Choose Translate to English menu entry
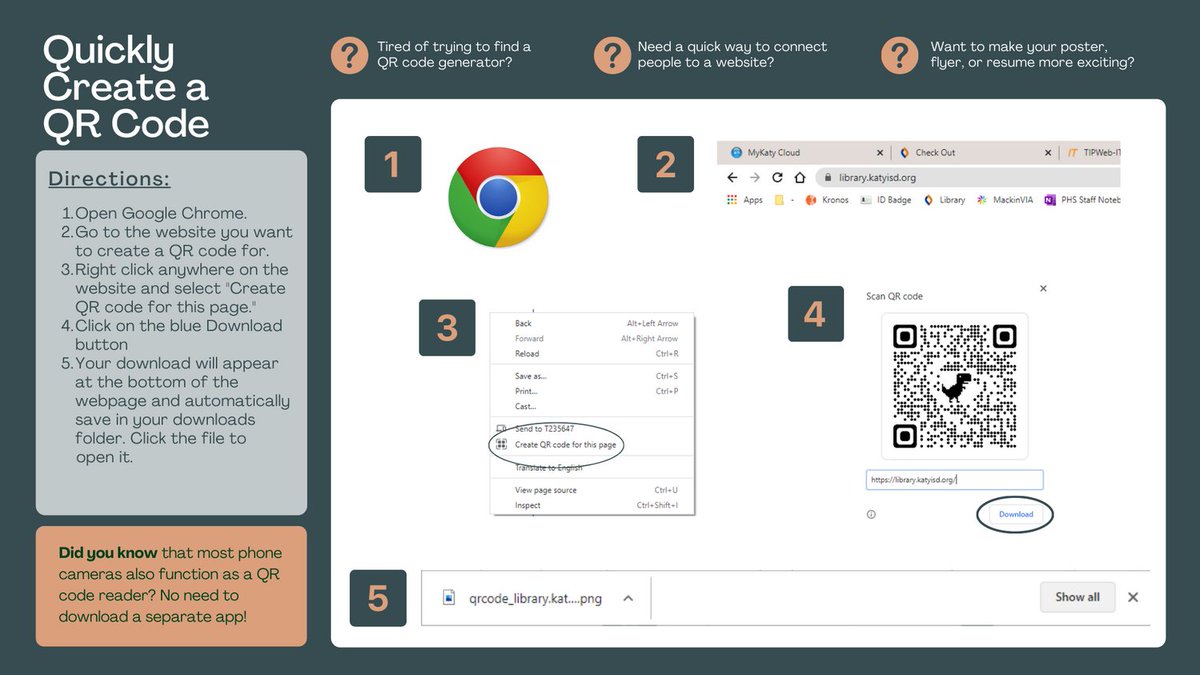Viewport: 1200px width, 675px height. (x=592, y=468)
